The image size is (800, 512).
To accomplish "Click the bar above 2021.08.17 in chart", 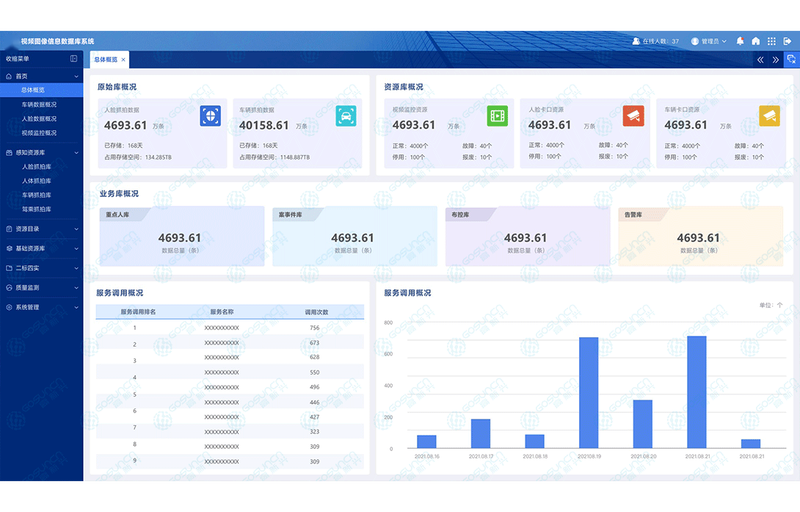I will [x=481, y=433].
